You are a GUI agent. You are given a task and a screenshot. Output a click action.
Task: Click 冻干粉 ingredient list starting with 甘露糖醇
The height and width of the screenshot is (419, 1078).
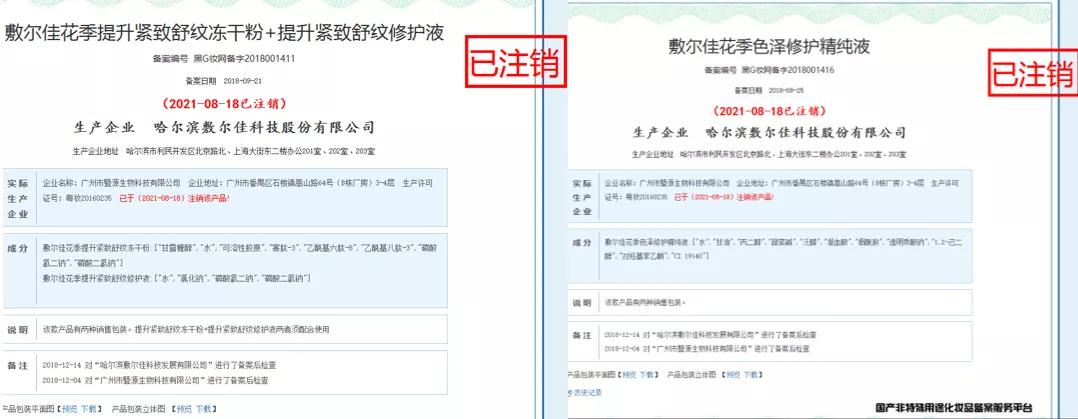pyautogui.click(x=238, y=255)
